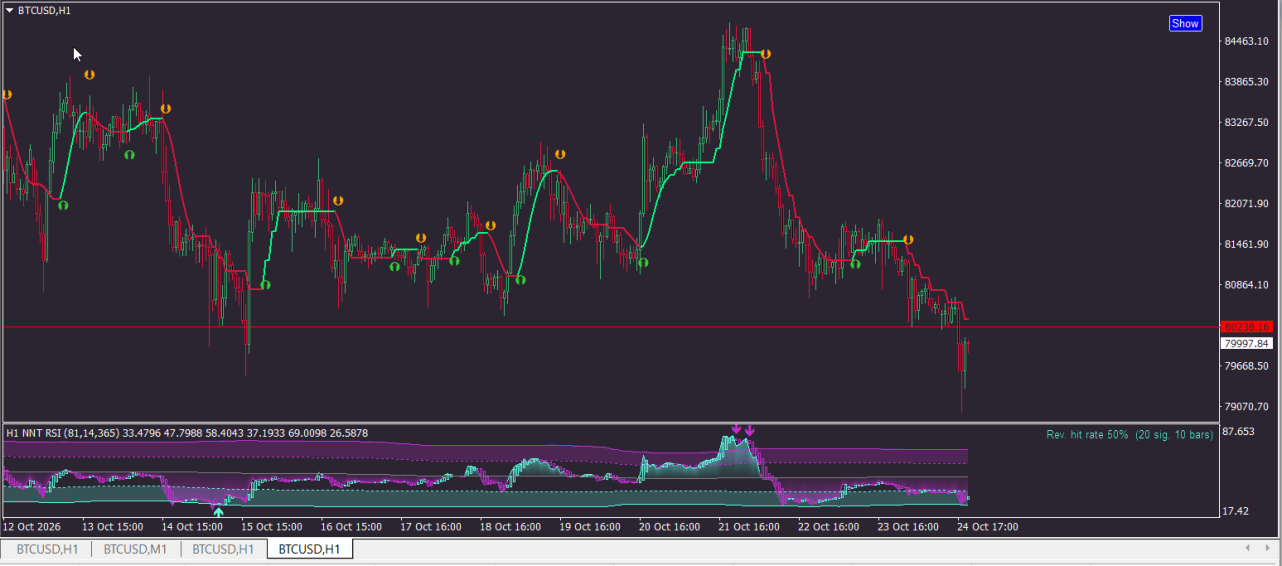1282x566 pixels.
Task: Click the orange marker above the 19 Oct green peak
Action: 560,154
